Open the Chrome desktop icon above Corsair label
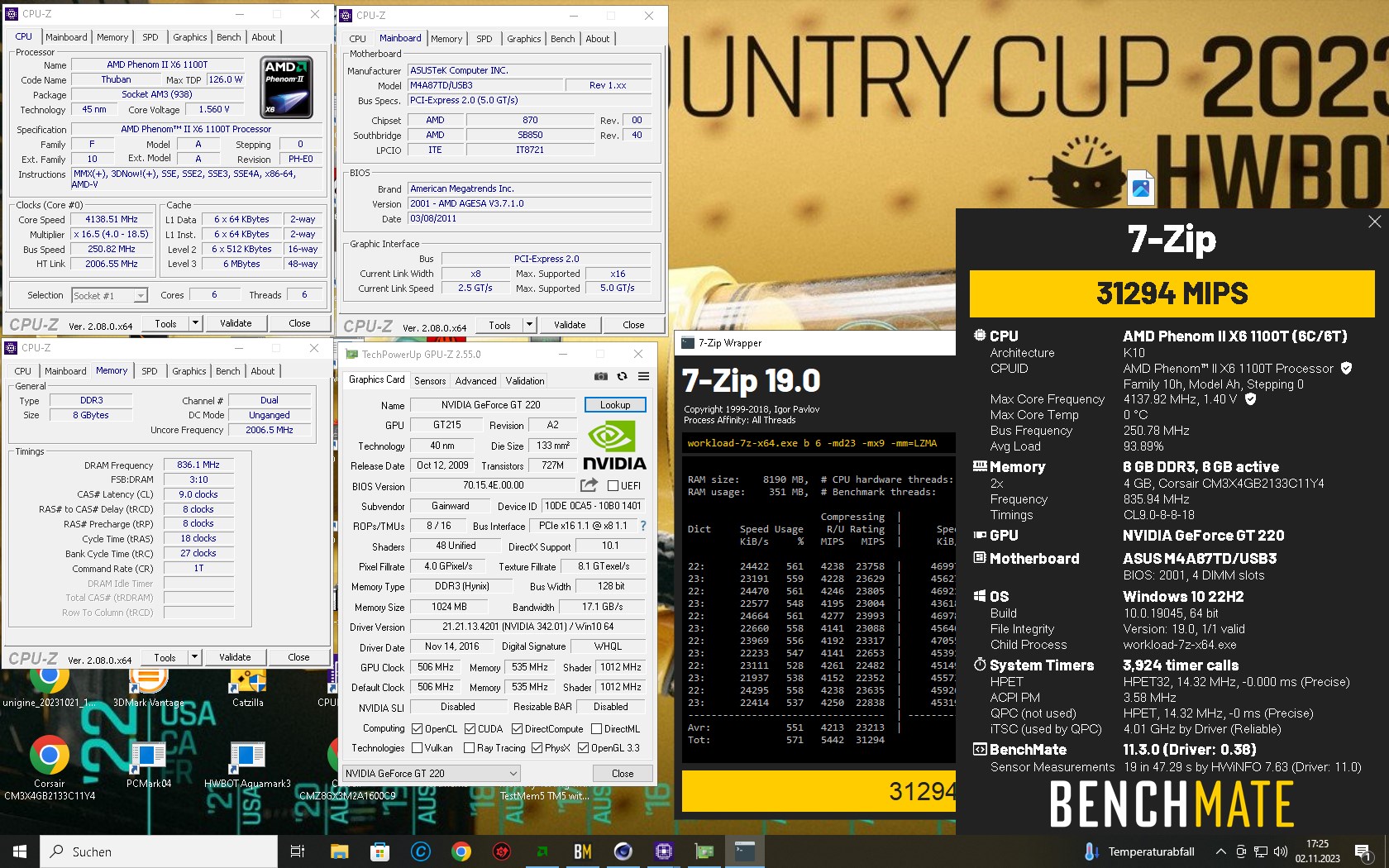The height and width of the screenshot is (868, 1389). (50, 755)
